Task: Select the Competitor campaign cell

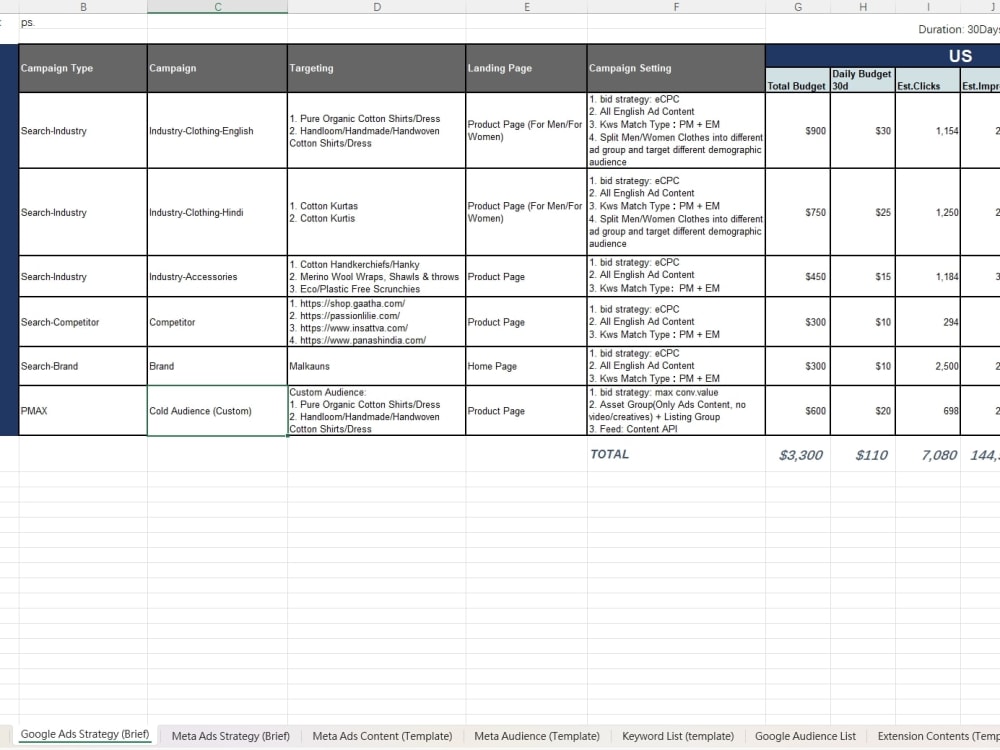Action: coord(217,322)
